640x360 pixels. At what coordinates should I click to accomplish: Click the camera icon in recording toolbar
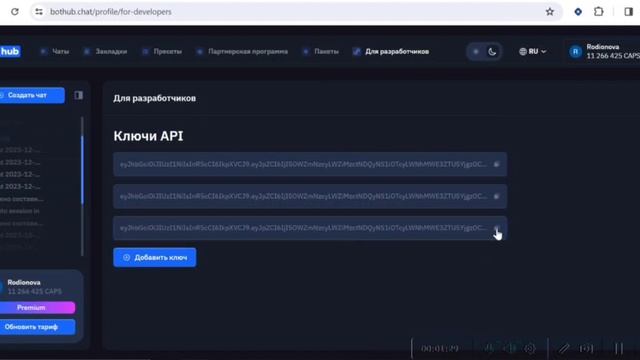click(586, 349)
